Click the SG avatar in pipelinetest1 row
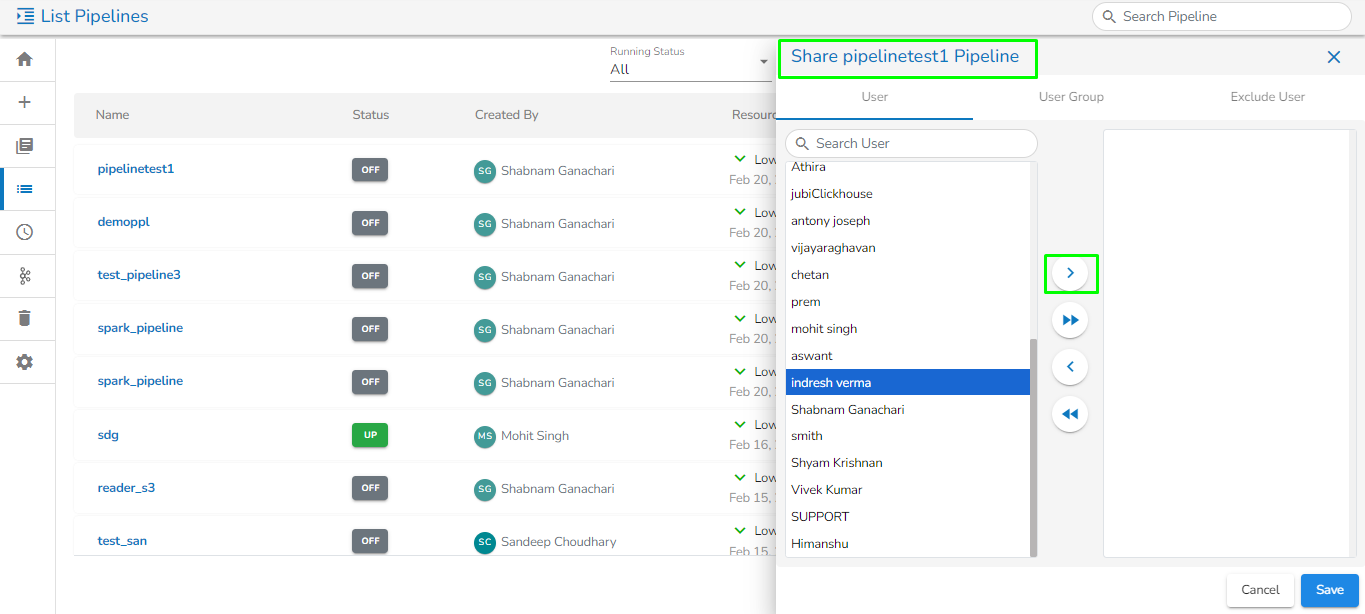Image resolution: width=1365 pixels, height=614 pixels. [x=485, y=171]
